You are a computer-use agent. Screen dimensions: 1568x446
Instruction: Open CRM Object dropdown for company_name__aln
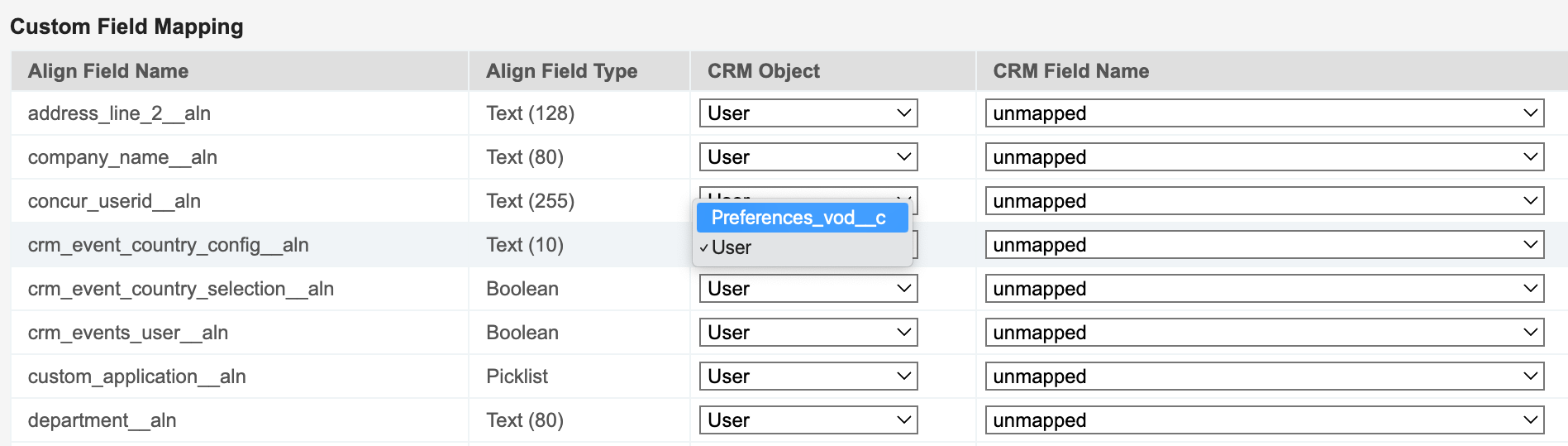point(808,157)
